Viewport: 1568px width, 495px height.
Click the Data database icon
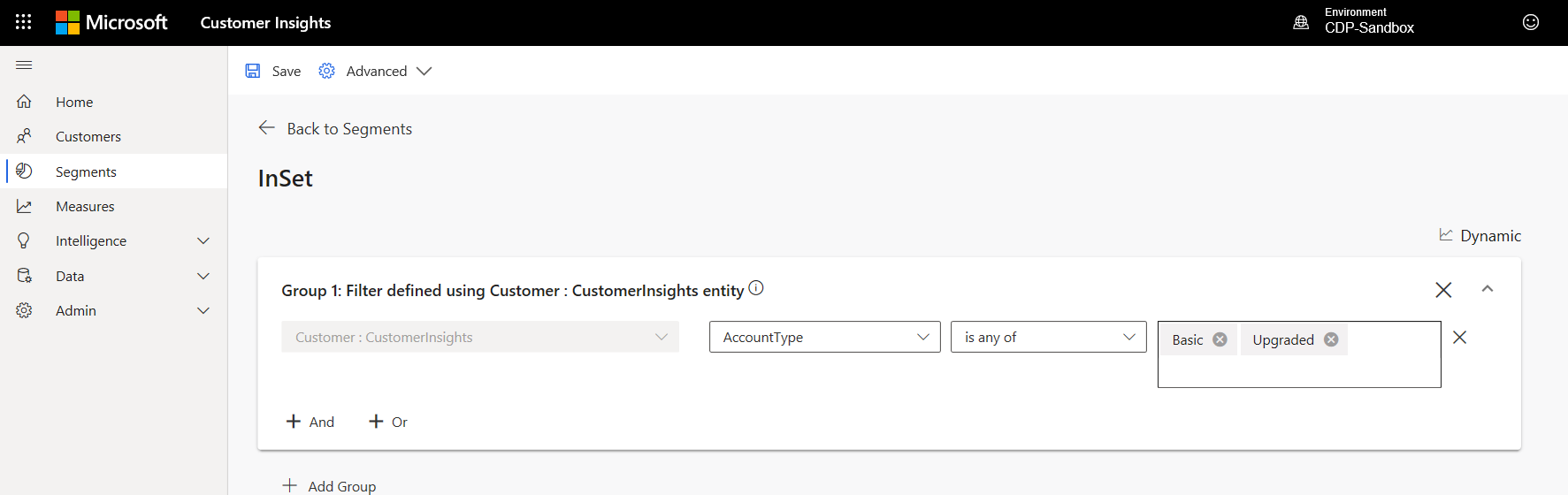click(24, 276)
